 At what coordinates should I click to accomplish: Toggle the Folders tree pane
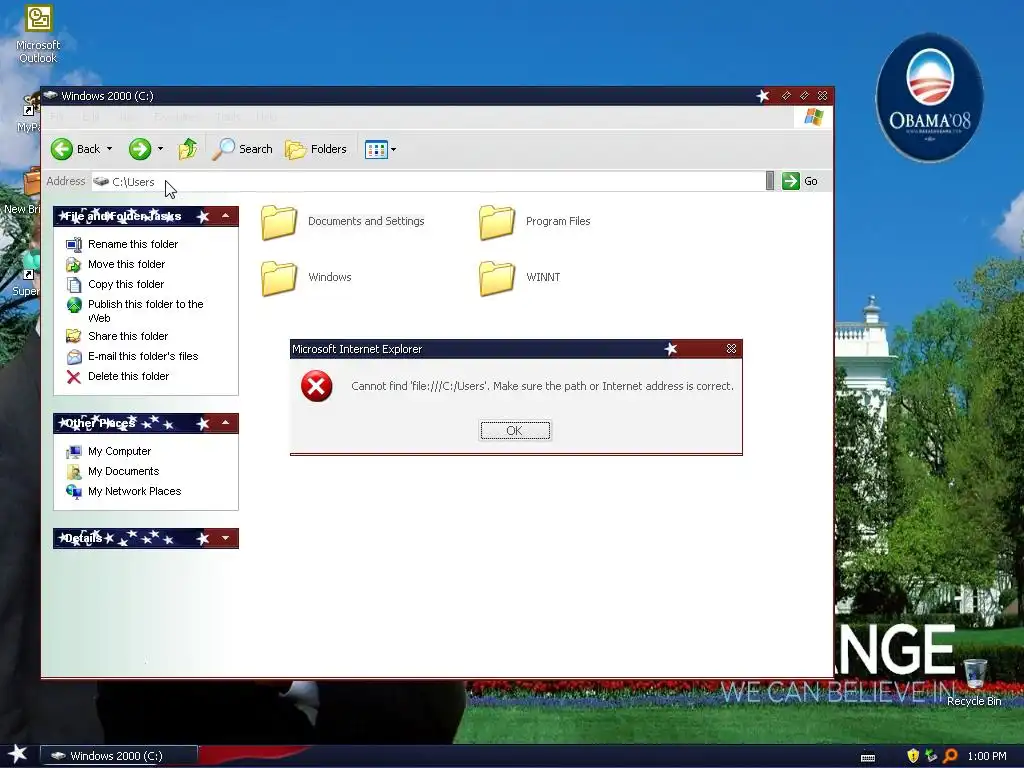pos(316,149)
